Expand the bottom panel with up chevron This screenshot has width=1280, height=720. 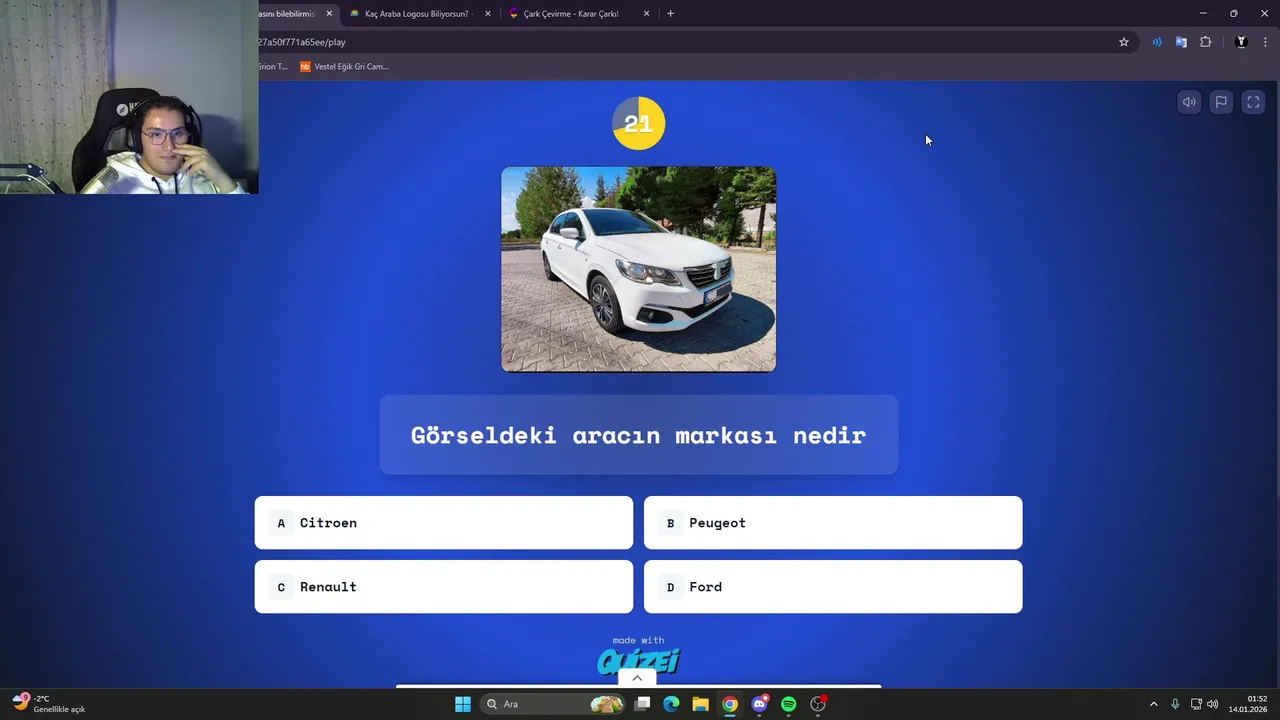click(x=637, y=678)
